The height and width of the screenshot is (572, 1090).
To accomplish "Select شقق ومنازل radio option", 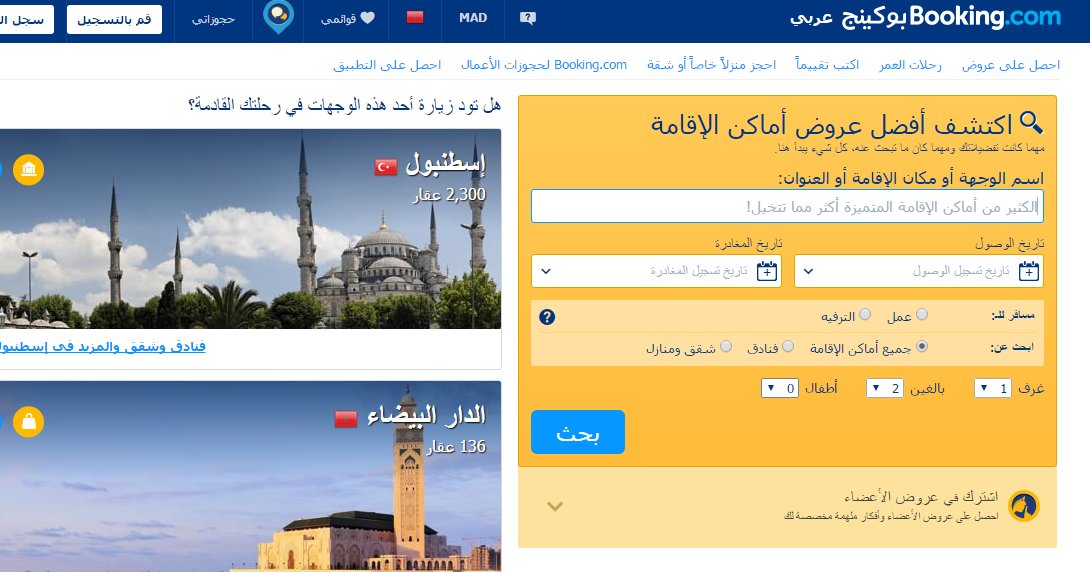I will coord(726,347).
